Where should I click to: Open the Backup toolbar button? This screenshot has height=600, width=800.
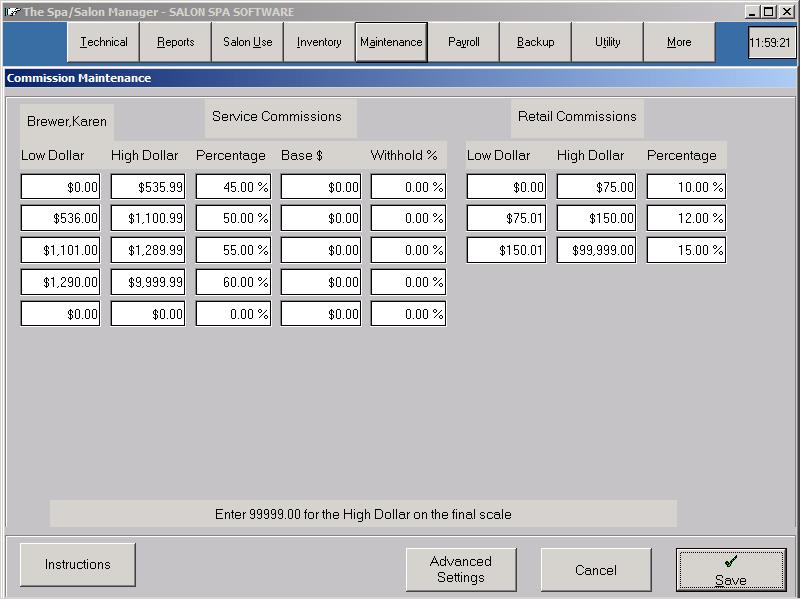[535, 43]
